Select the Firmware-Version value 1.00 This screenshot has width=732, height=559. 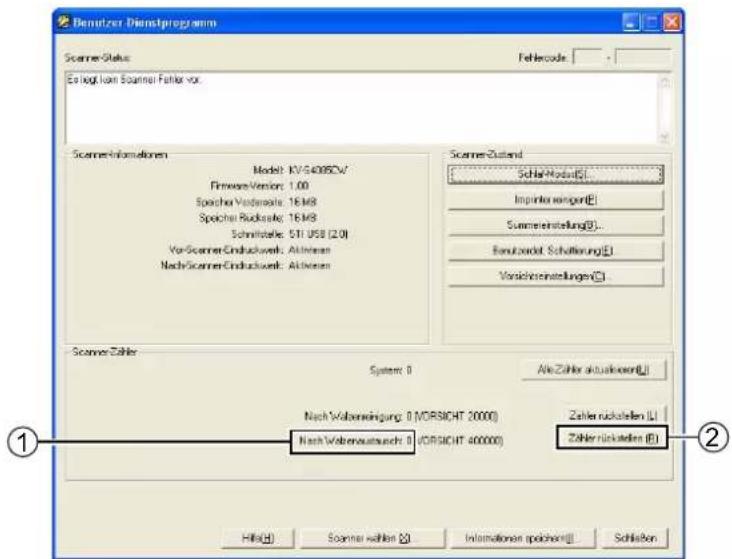(299, 186)
